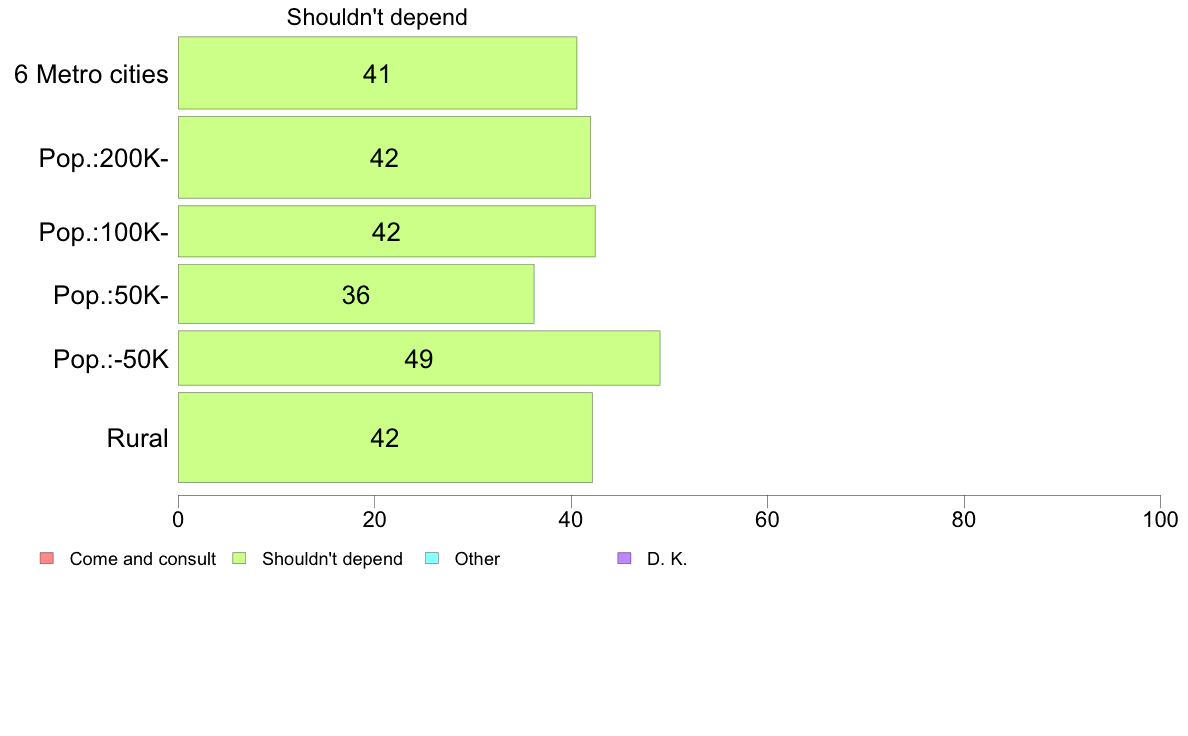Select the Pop.:50K- bar showing 36
Screen dimensions: 1188x736
click(x=356, y=294)
